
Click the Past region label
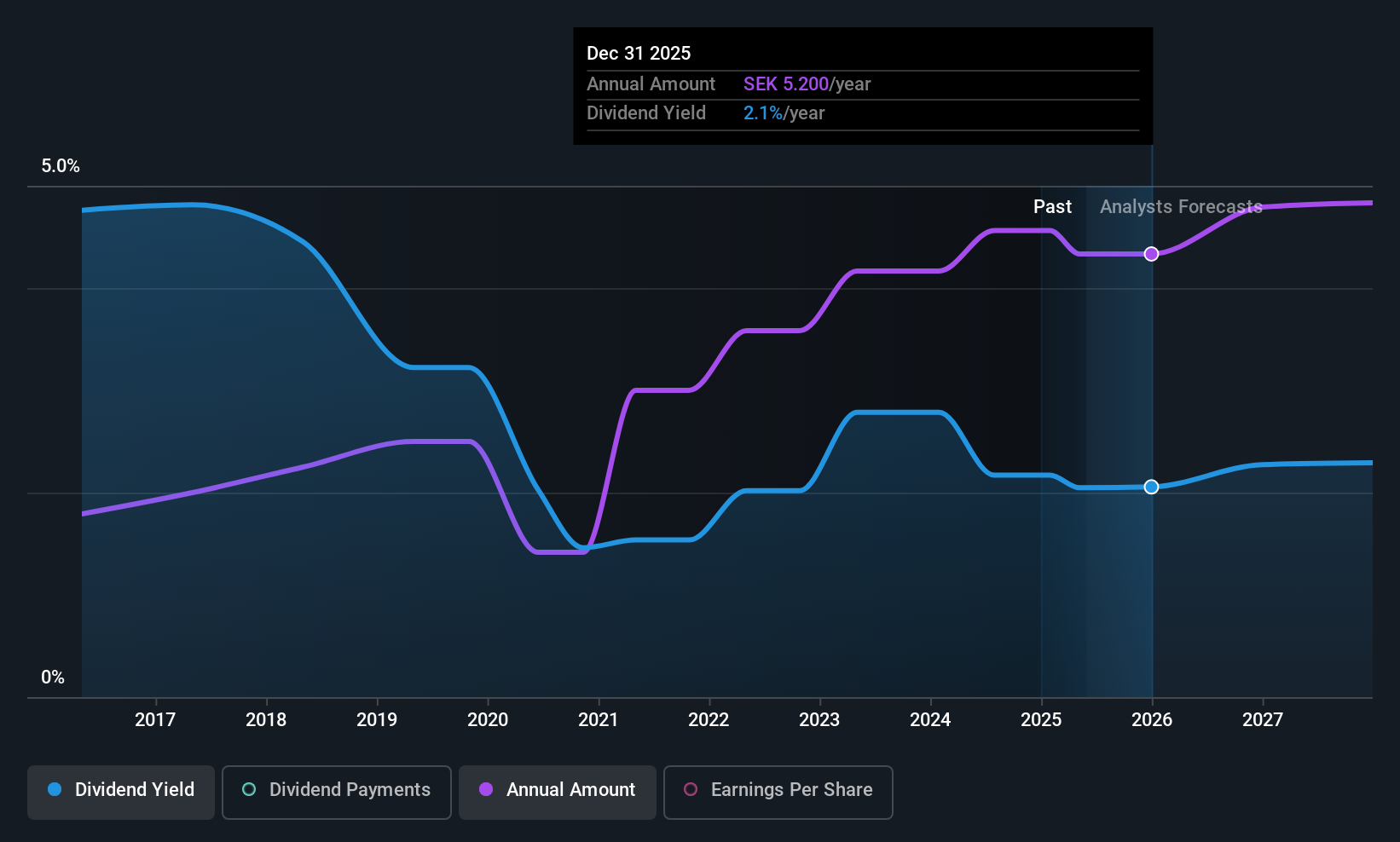pos(1052,207)
